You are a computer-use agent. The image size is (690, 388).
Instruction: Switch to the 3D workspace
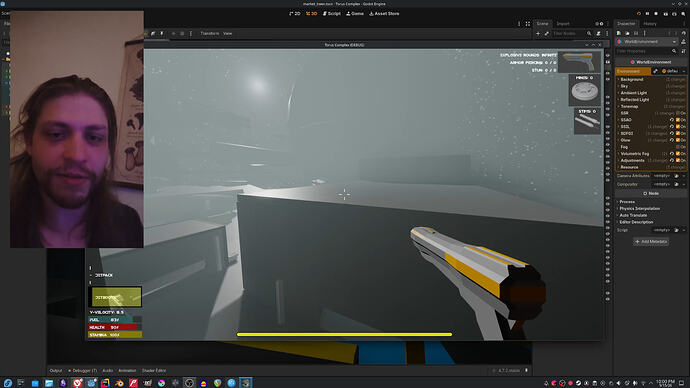pos(312,14)
